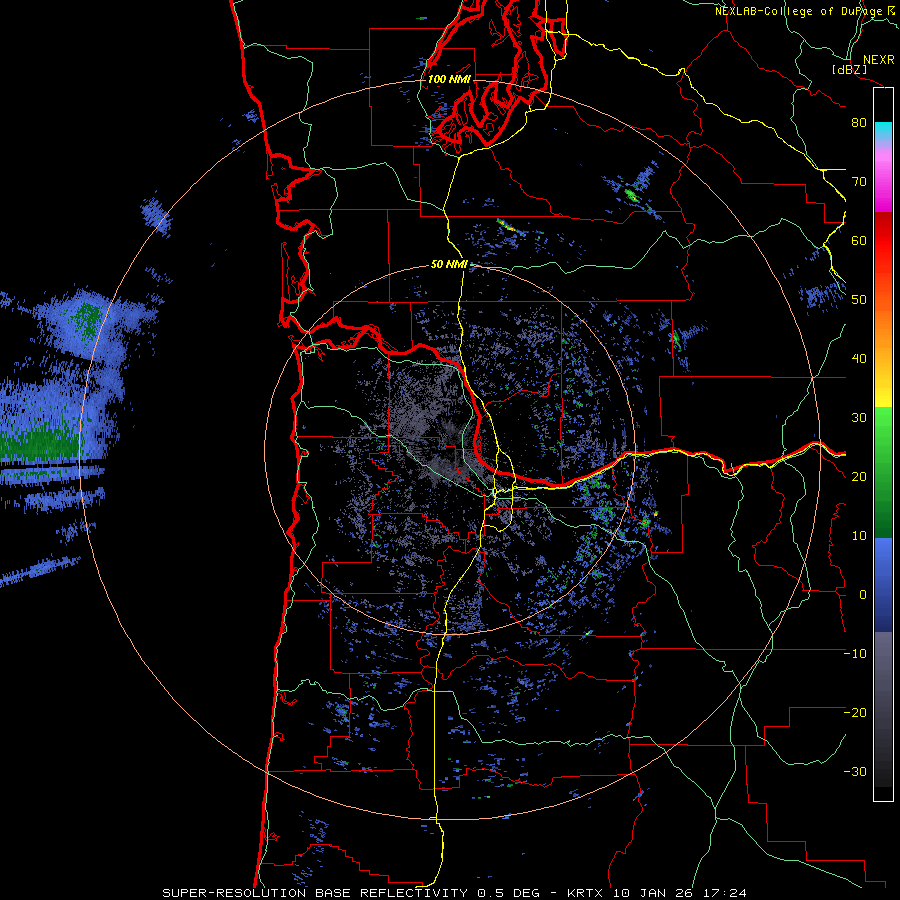Click the 10 value on the dBZ scale
This screenshot has width=900, height=900.
click(859, 536)
